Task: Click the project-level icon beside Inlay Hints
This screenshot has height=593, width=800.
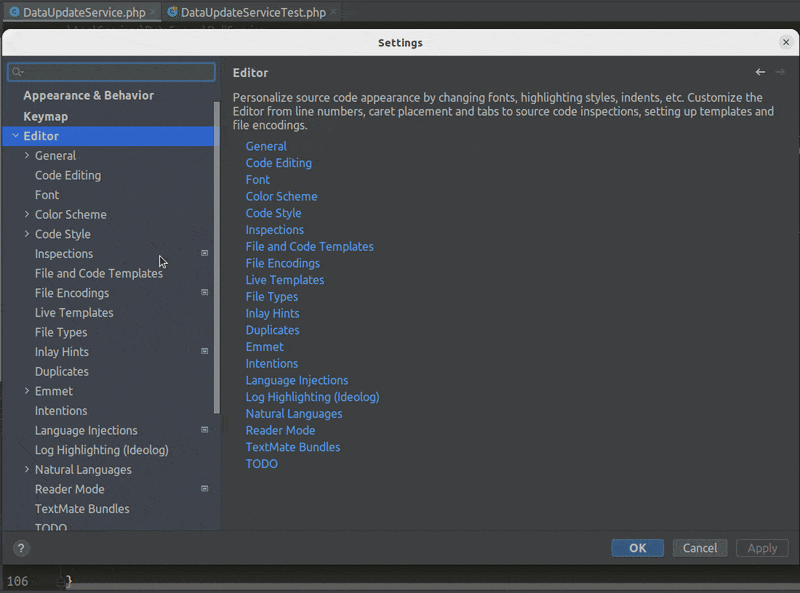Action: [x=205, y=351]
